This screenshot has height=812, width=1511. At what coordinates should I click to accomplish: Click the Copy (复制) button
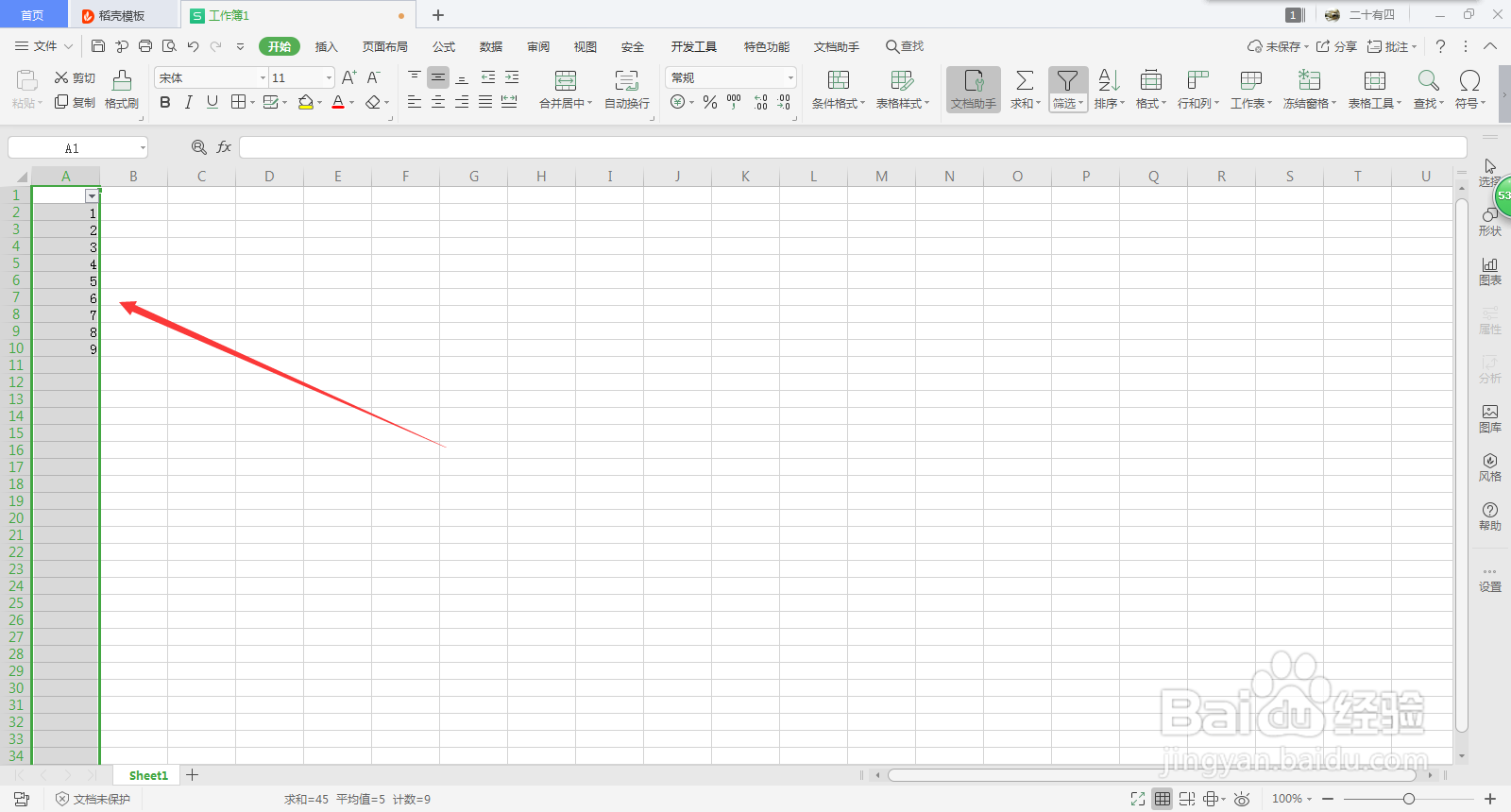click(x=75, y=102)
